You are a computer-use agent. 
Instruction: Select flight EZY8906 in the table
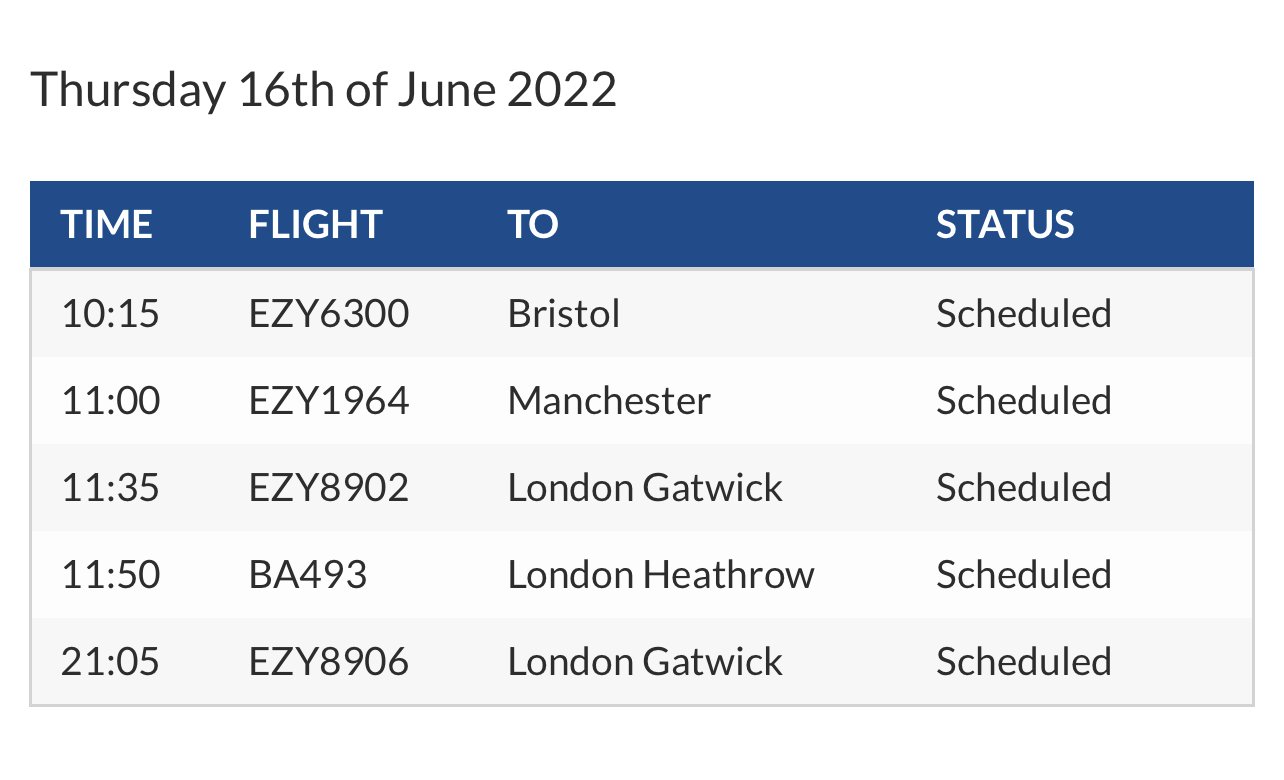click(x=329, y=662)
